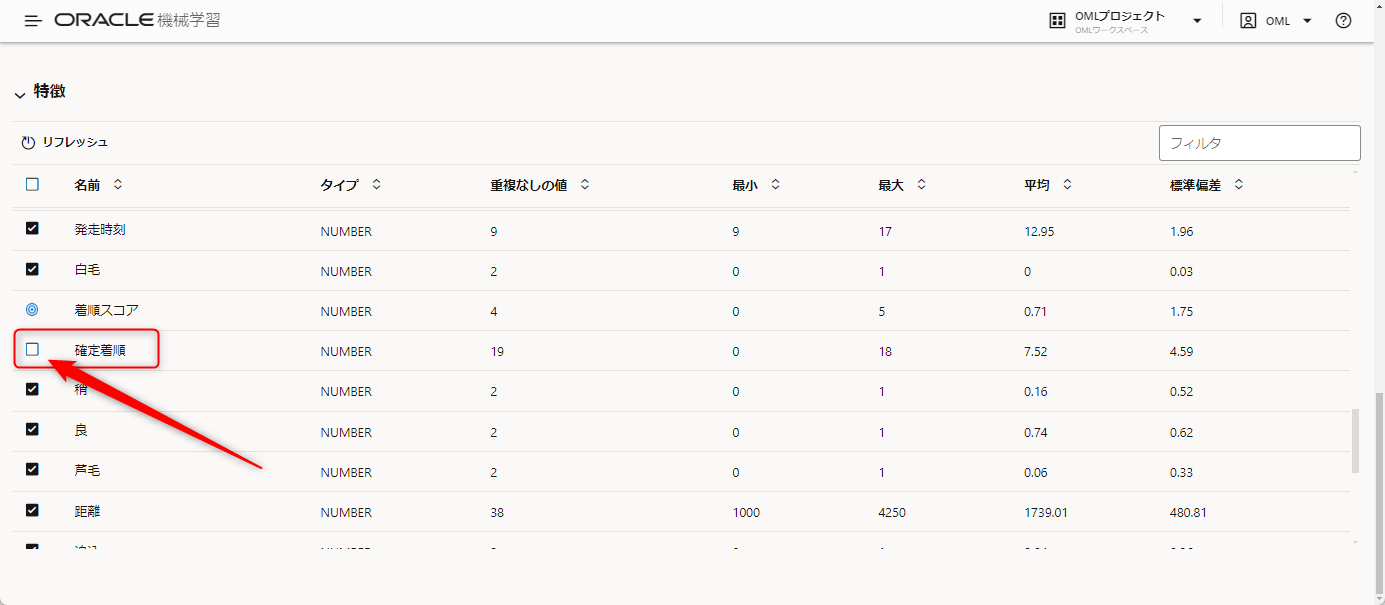1385x605 pixels.
Task: Click the min value 1000
Action: coord(746,513)
